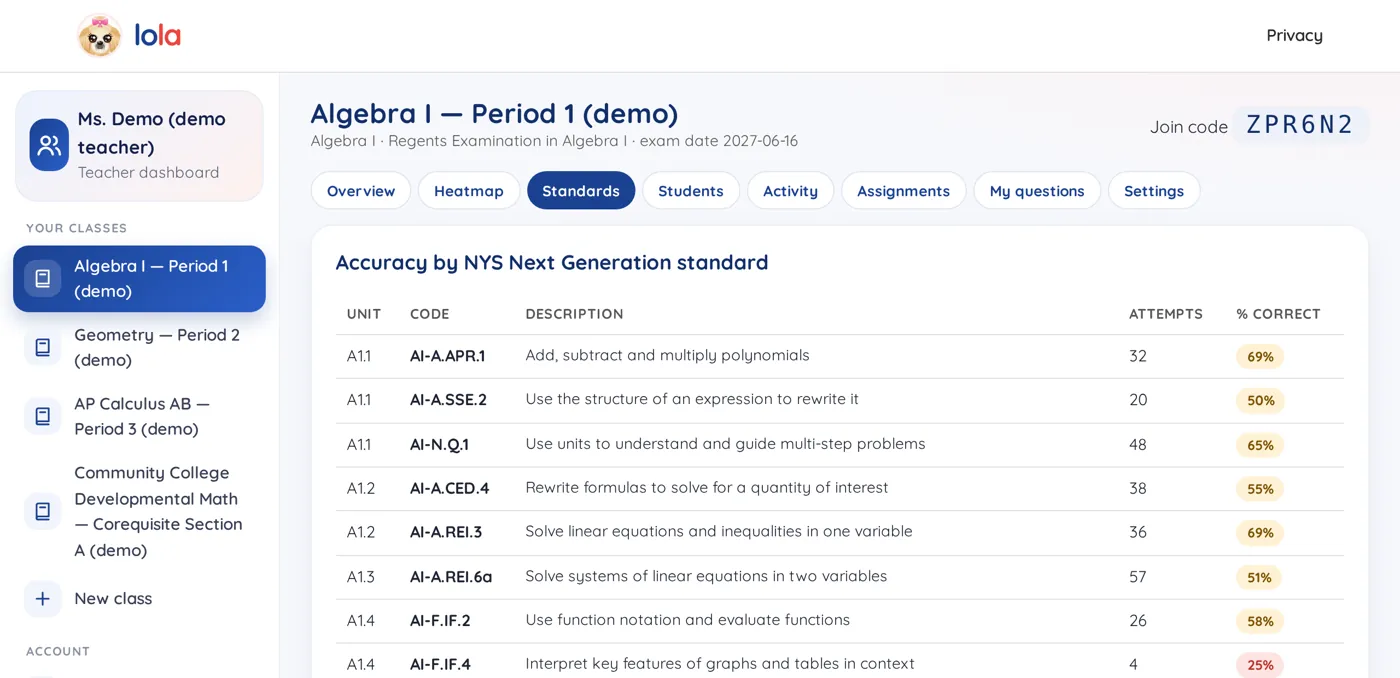Image resolution: width=1400 pixels, height=678 pixels.
Task: Click the 65% badge for AI-N.Q.1
Action: 1260,445
